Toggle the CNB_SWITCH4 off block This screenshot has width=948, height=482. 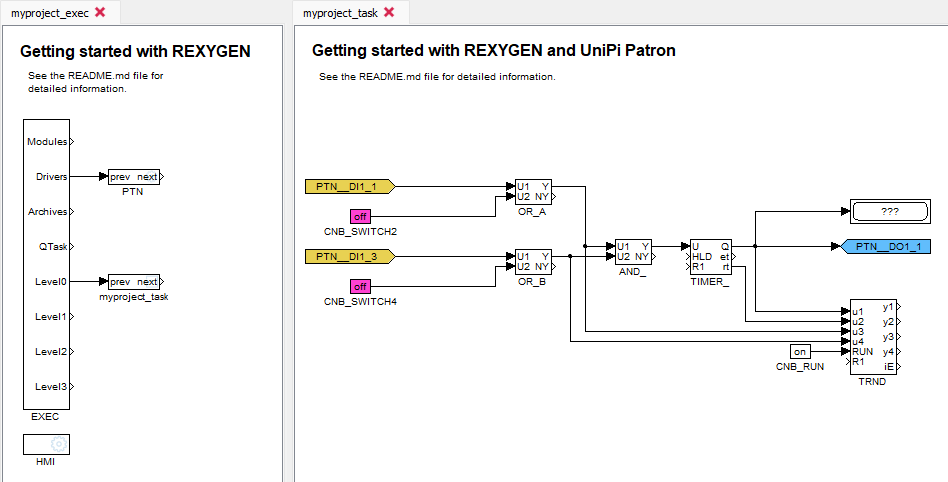point(360,286)
